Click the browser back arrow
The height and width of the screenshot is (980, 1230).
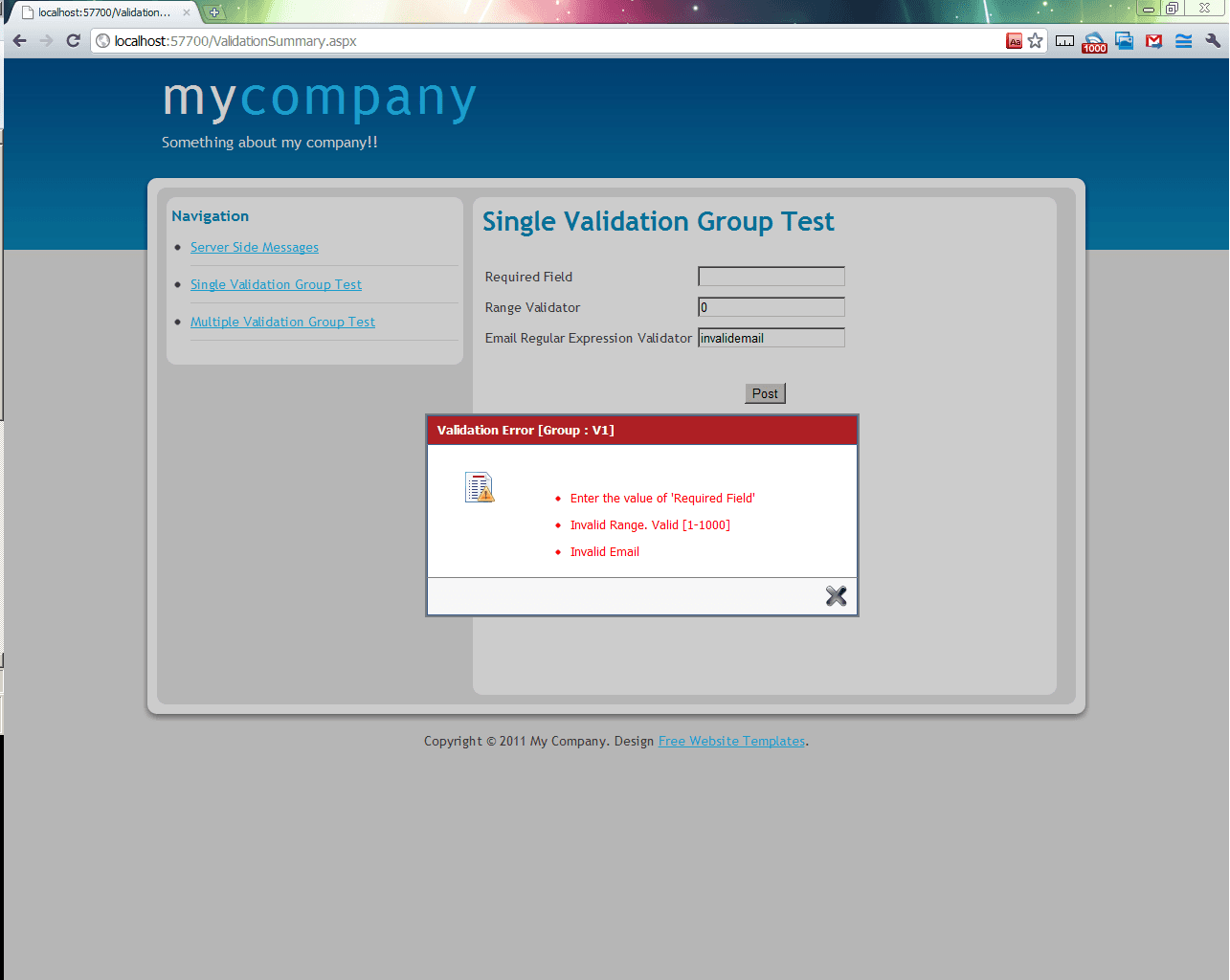point(20,41)
